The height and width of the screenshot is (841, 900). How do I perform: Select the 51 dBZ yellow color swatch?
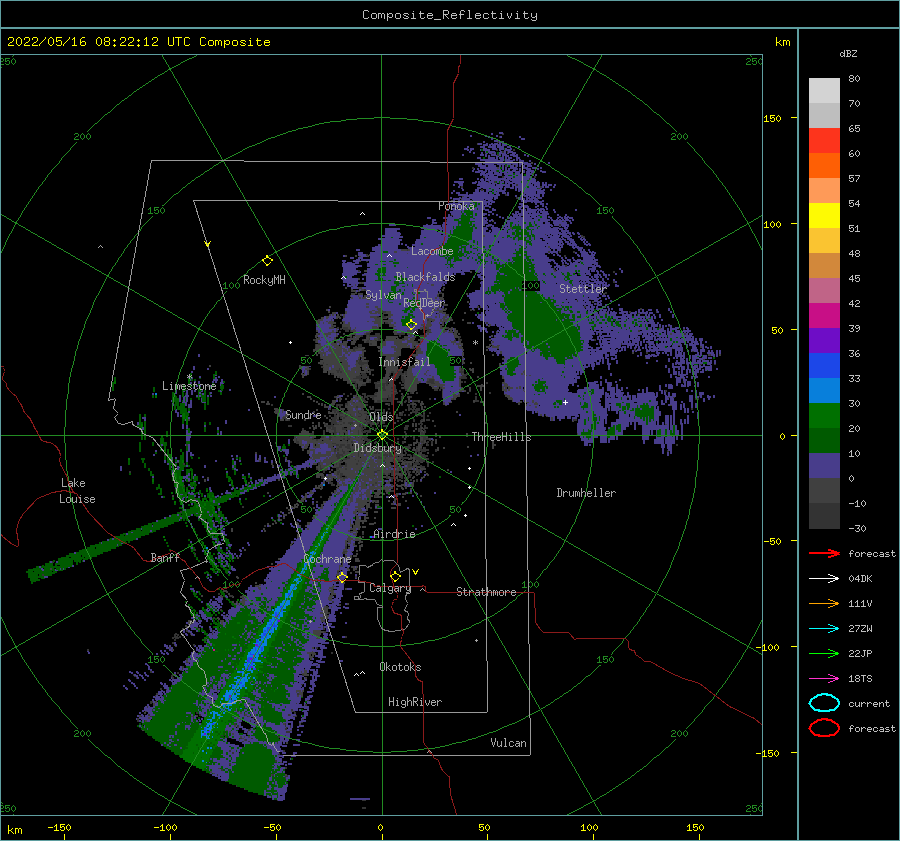824,215
